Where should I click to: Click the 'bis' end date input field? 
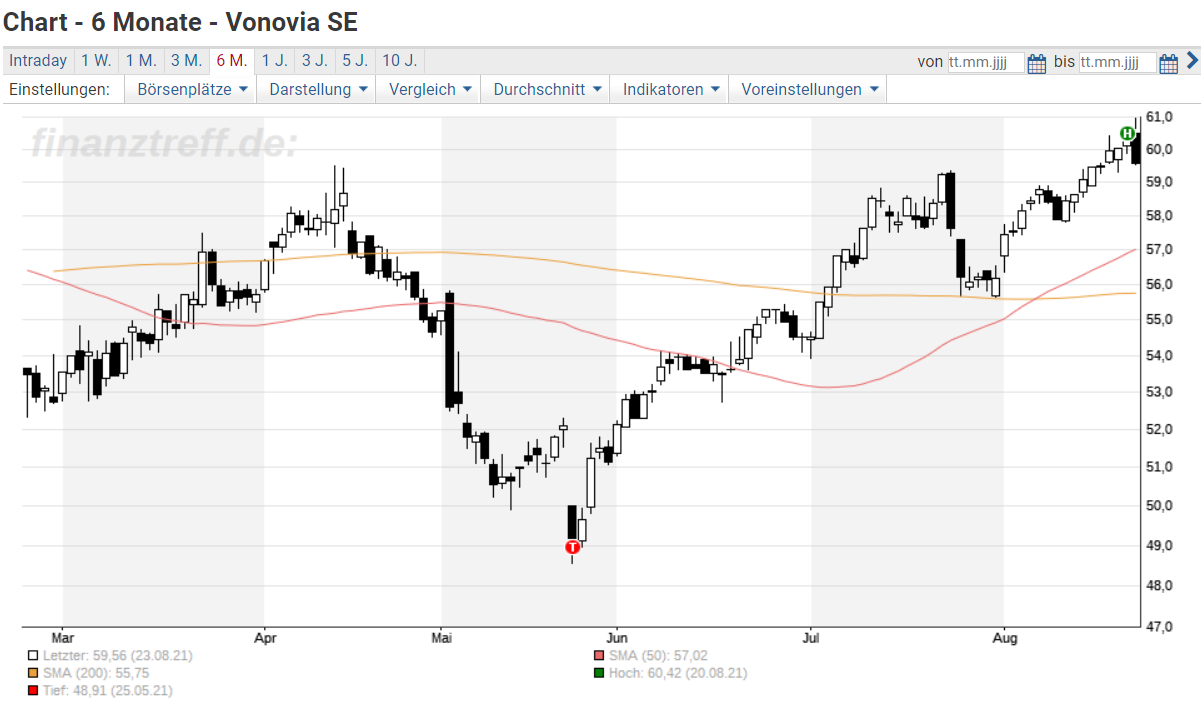click(1117, 62)
